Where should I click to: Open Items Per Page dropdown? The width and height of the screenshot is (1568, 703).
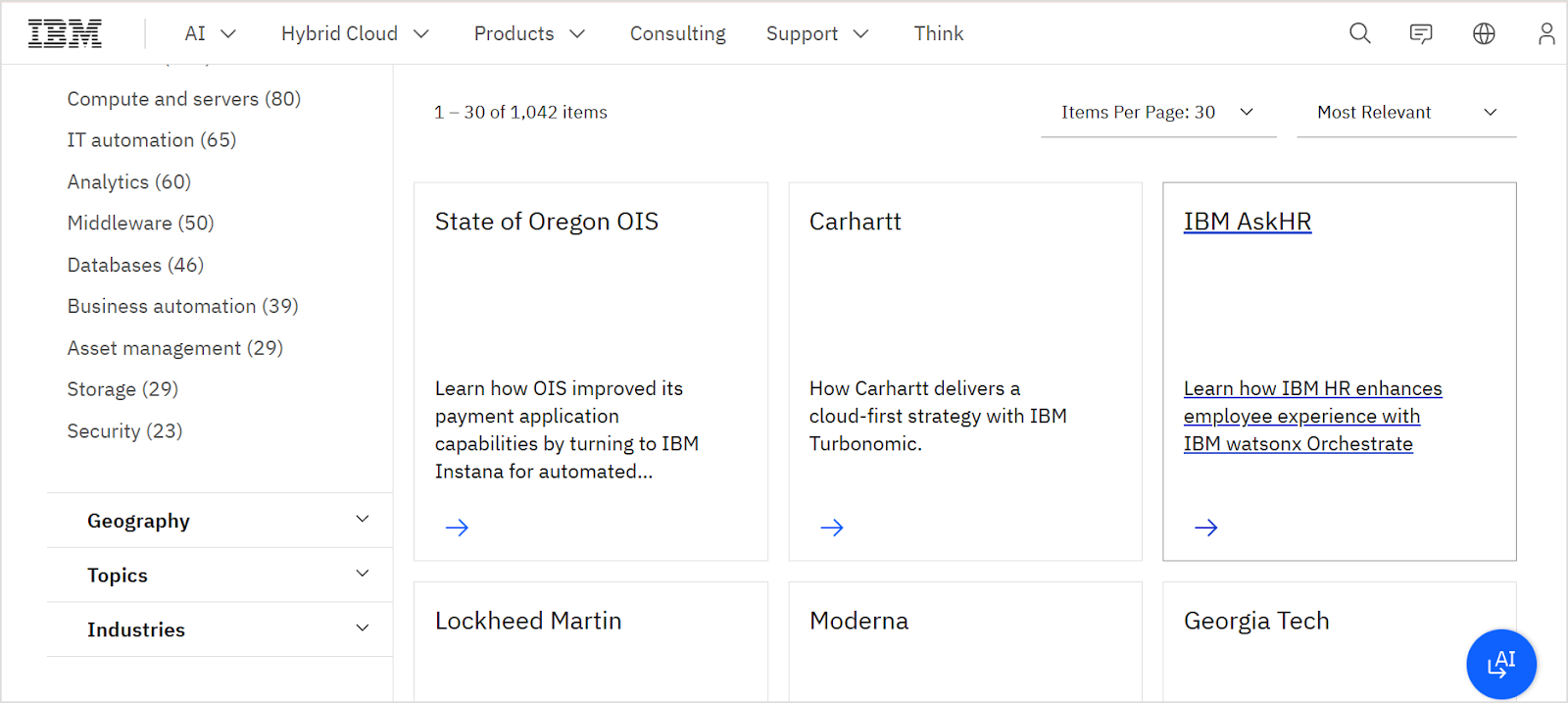click(1158, 112)
